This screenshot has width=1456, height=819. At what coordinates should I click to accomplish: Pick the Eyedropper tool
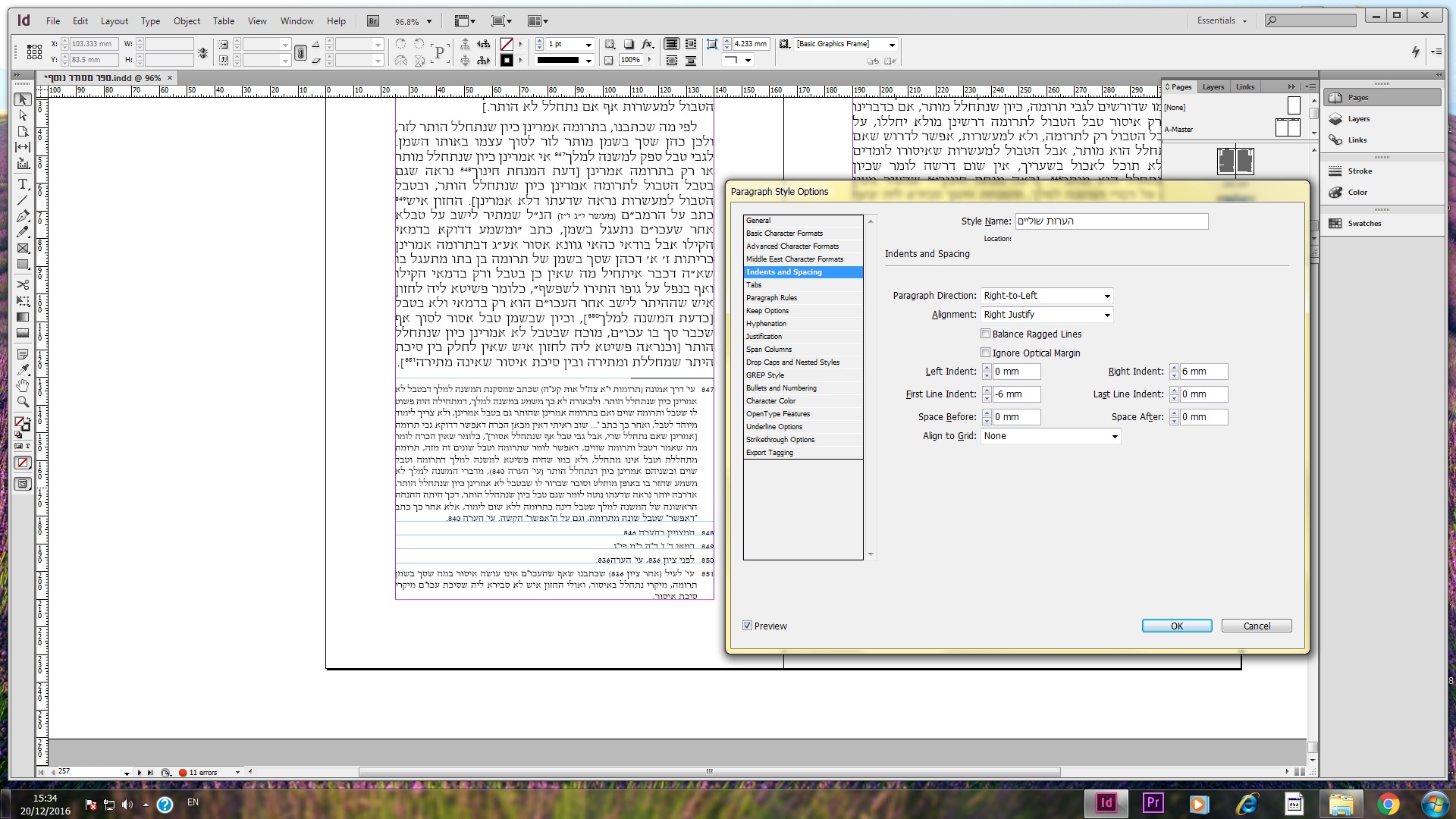click(x=23, y=370)
